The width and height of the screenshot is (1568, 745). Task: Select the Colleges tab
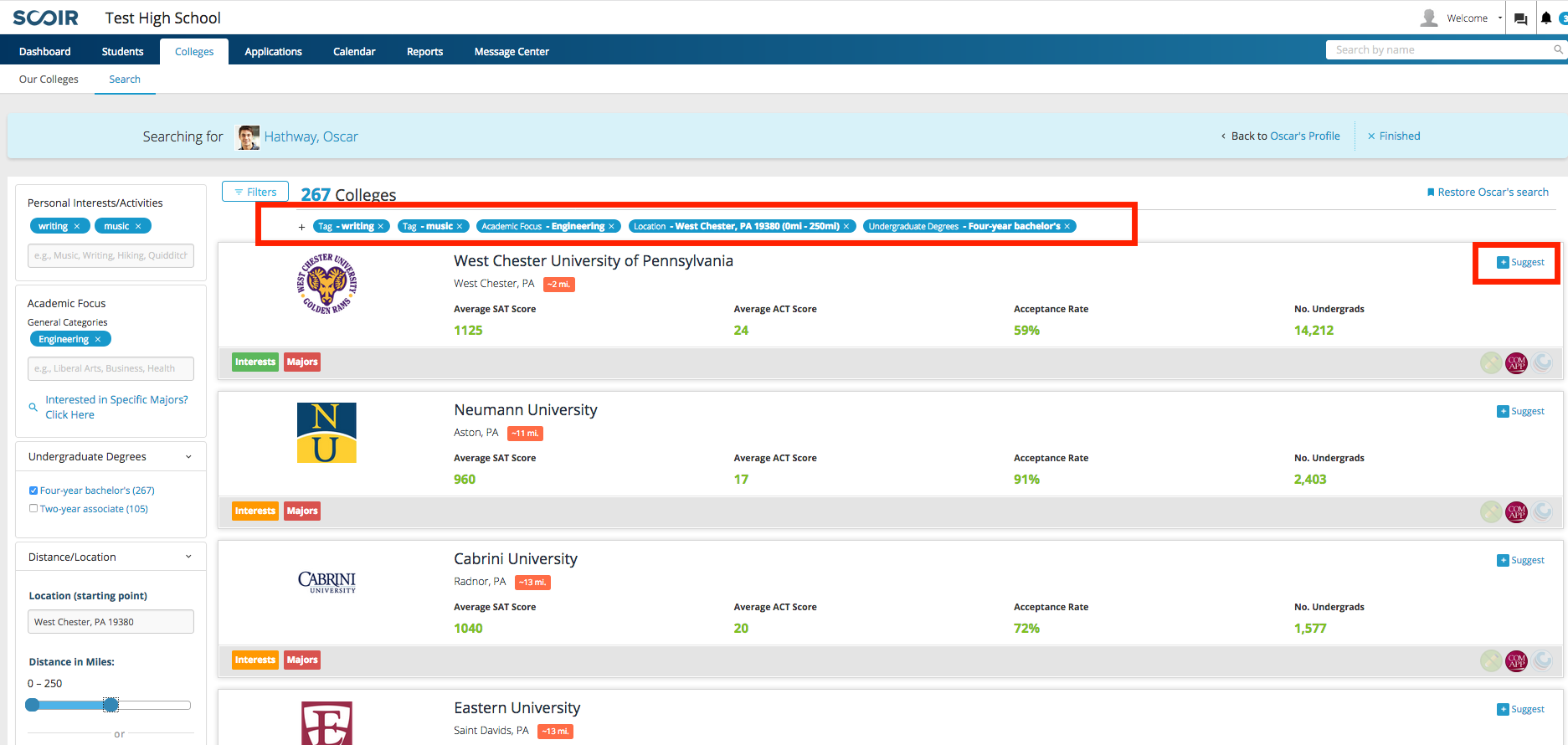pos(194,51)
